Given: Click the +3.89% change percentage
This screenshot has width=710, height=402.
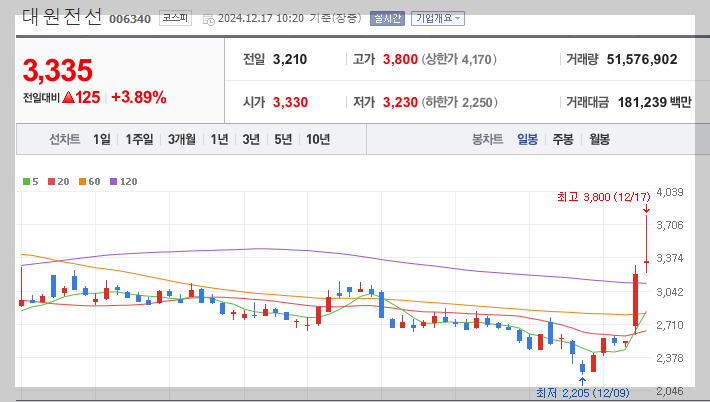Looking at the screenshot, I should (139, 97).
